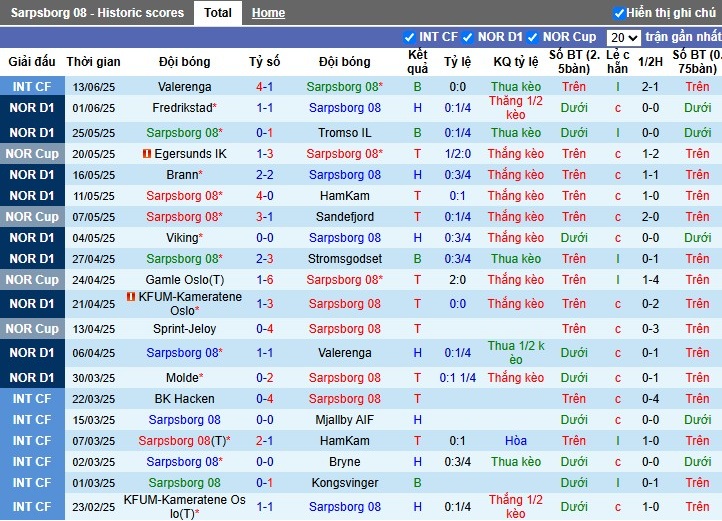Image resolution: width=722 pixels, height=521 pixels.
Task: Select the Thời gian column header
Action: [x=93, y=62]
